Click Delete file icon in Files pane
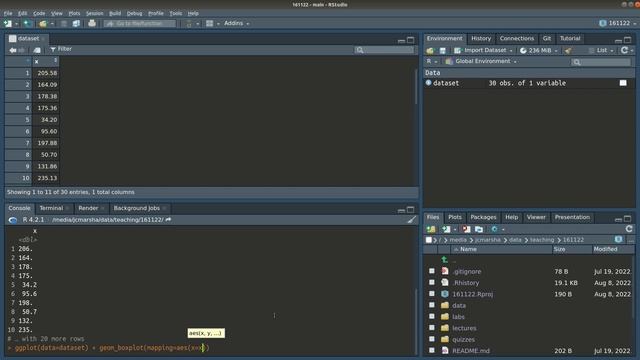 tap(466, 229)
